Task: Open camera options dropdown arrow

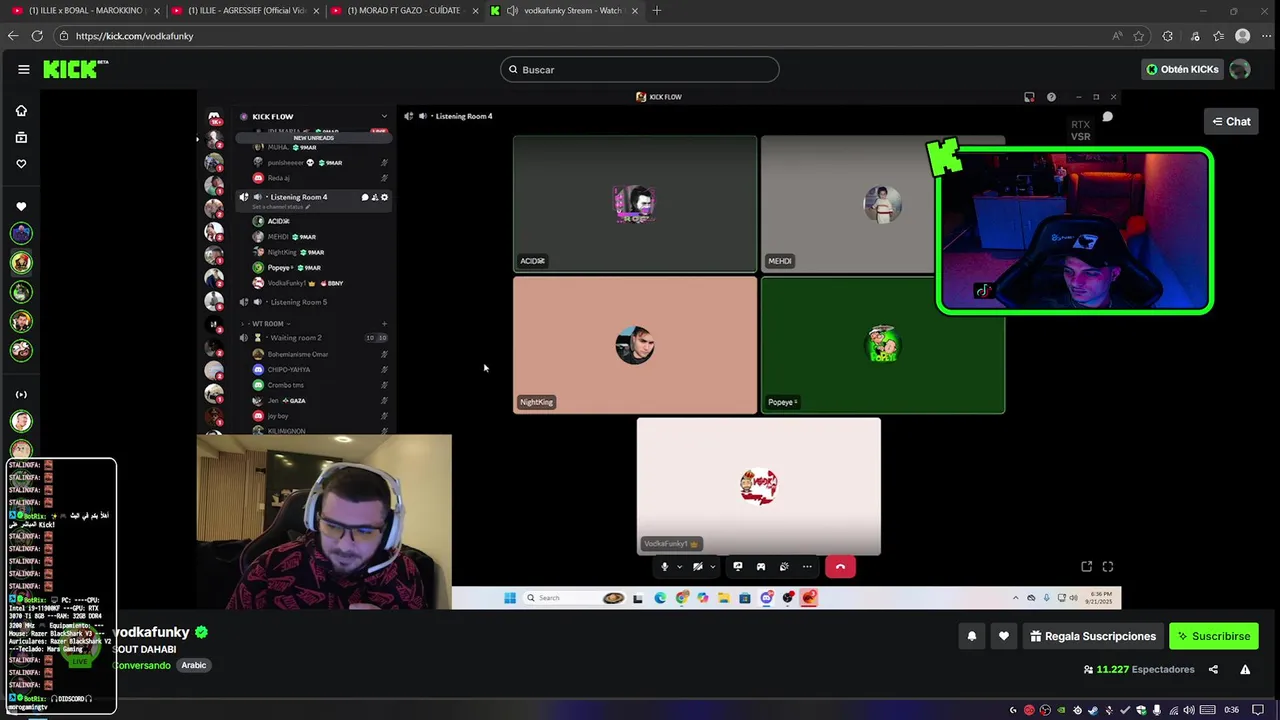Action: coord(712,567)
